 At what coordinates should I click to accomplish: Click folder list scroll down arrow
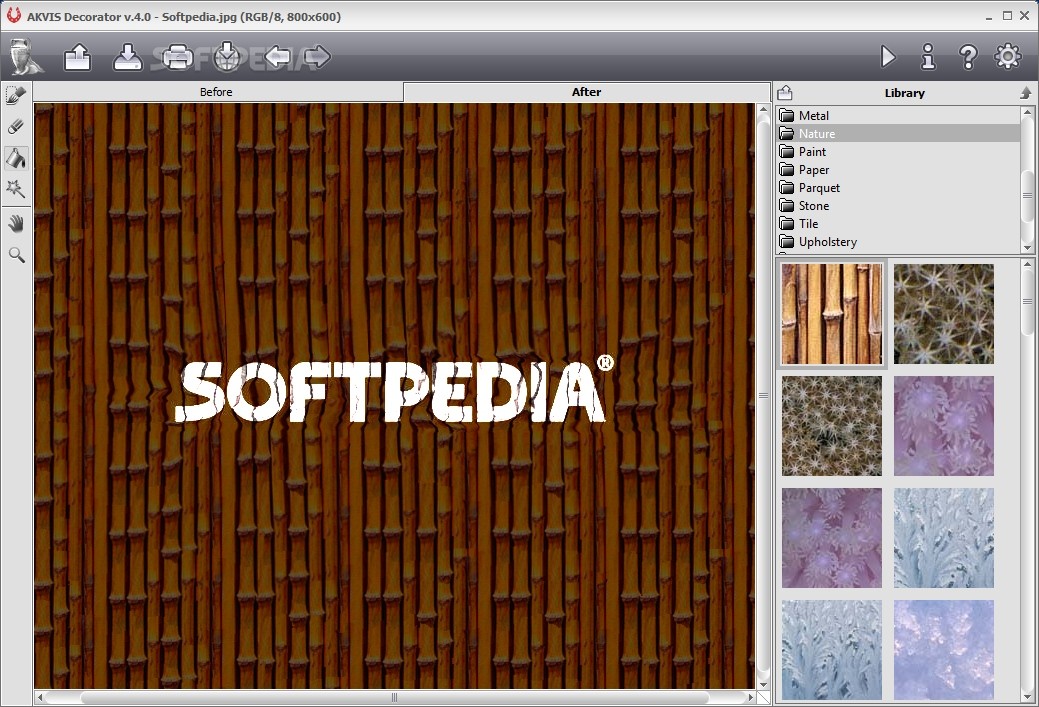(x=1028, y=247)
